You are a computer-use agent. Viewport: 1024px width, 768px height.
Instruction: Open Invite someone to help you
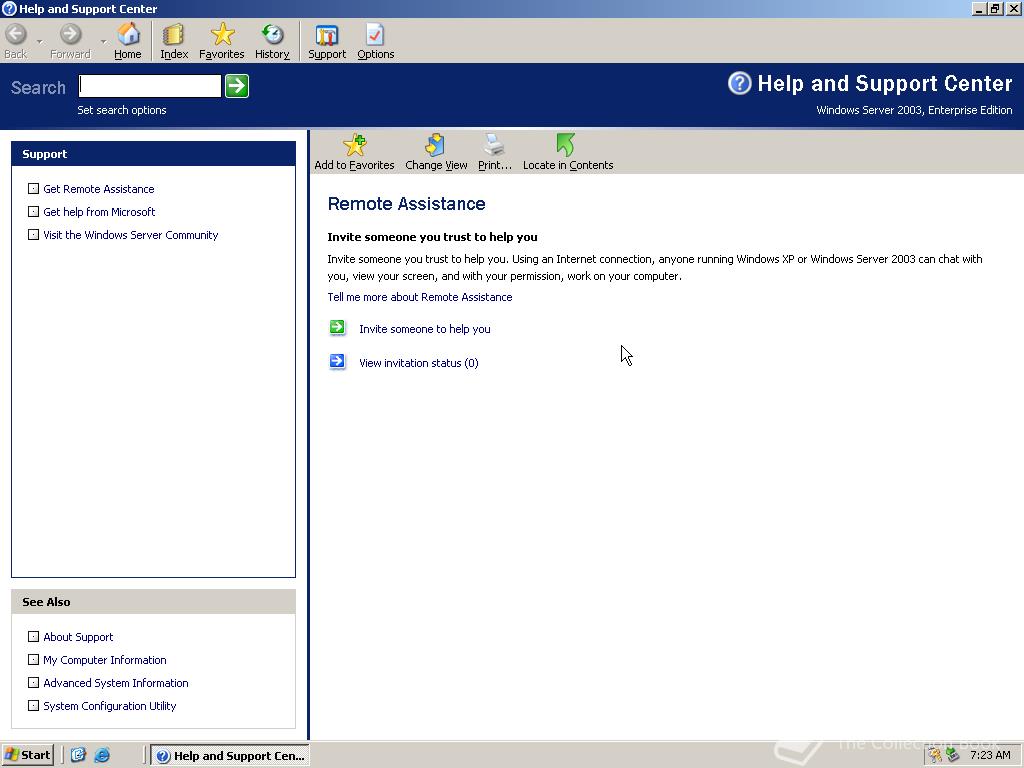pyautogui.click(x=424, y=329)
